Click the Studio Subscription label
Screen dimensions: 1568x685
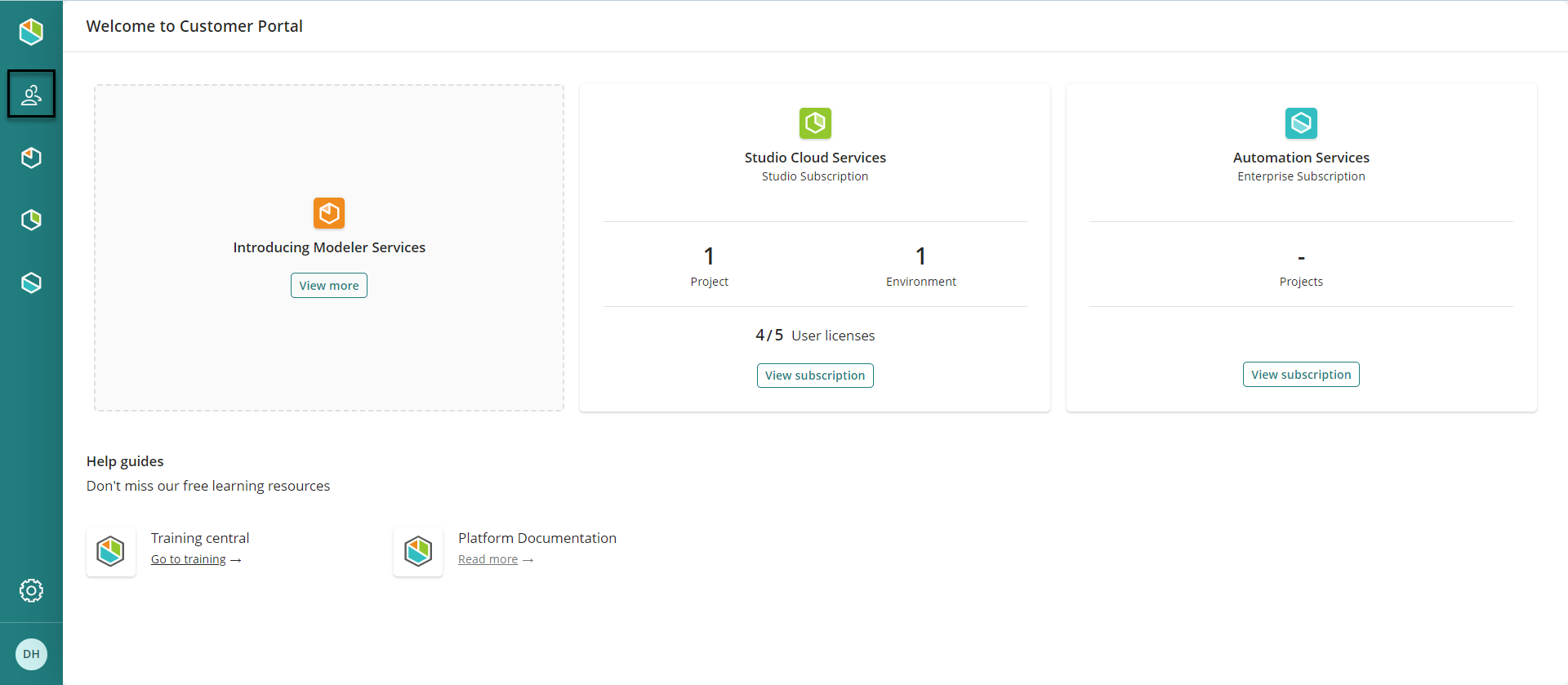815,176
